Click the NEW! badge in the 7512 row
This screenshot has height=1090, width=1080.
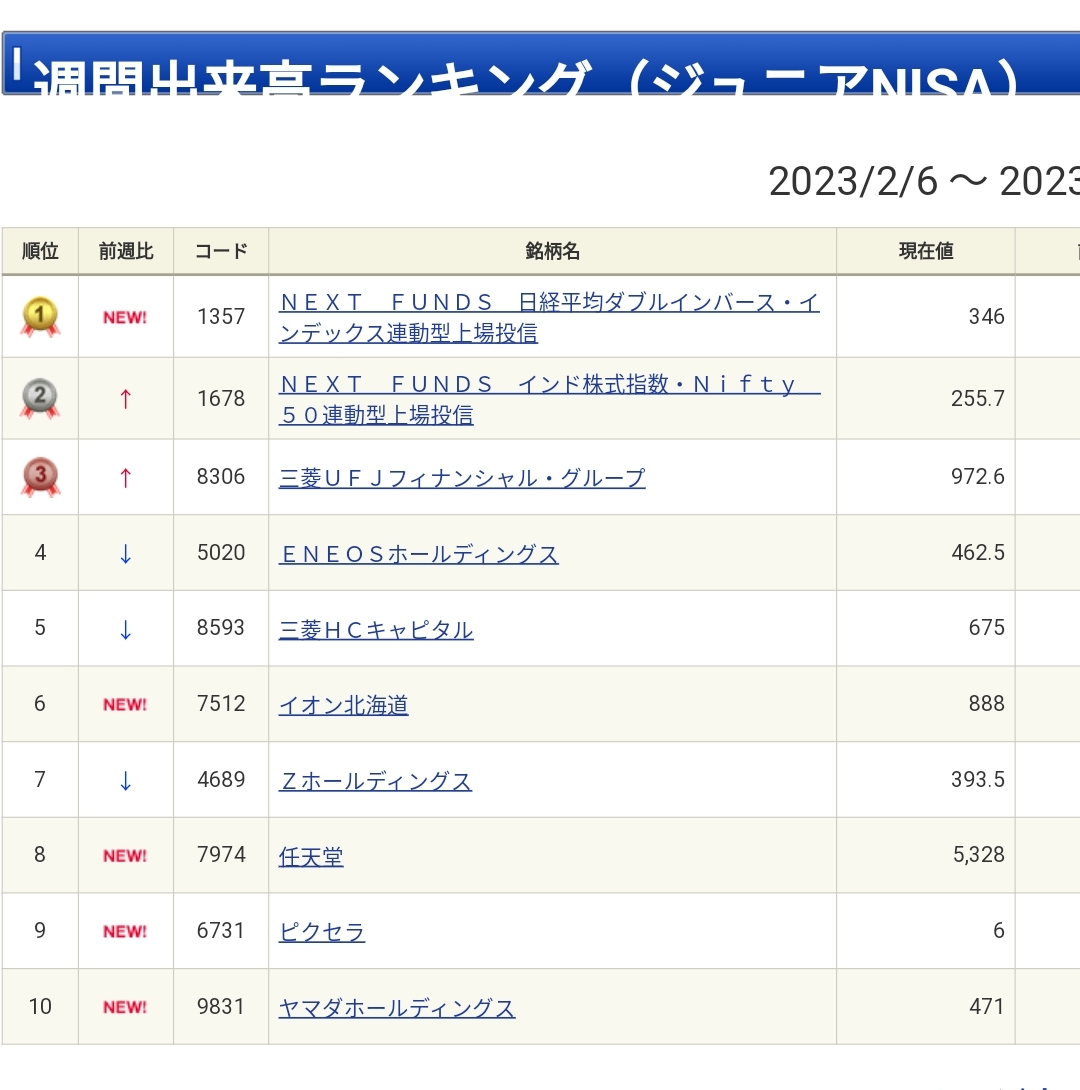[x=125, y=705]
